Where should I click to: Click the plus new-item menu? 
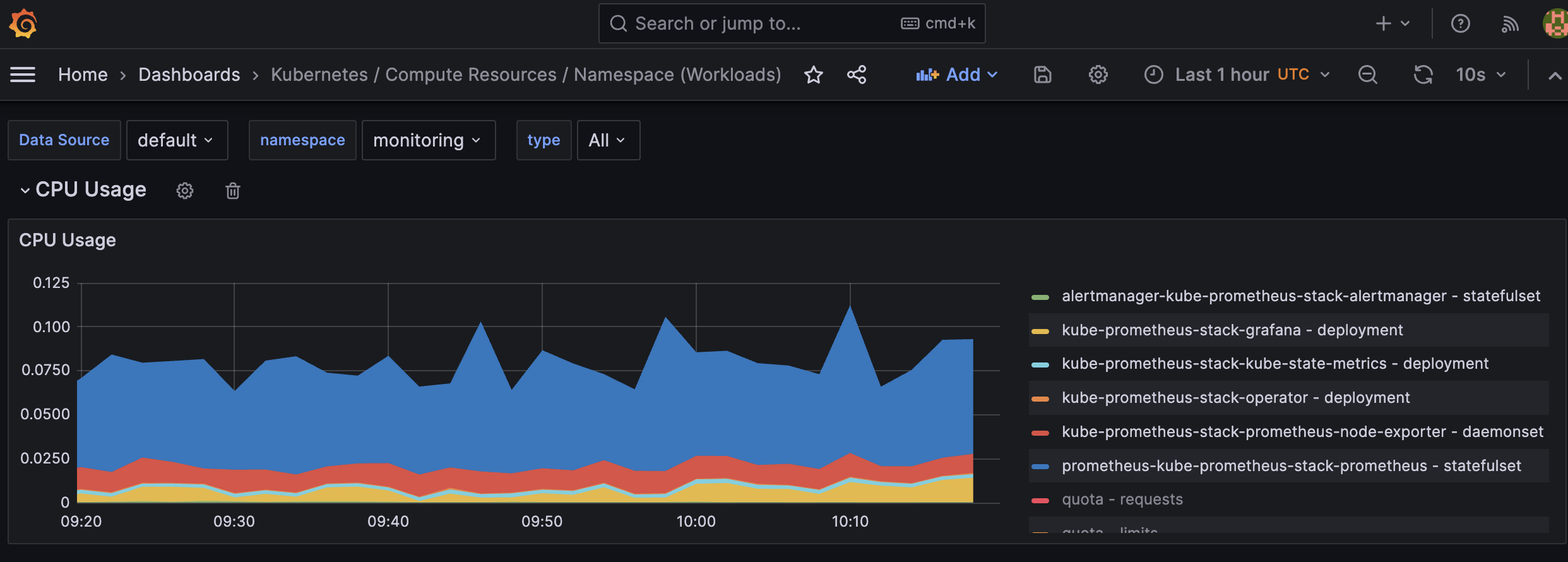point(1393,24)
